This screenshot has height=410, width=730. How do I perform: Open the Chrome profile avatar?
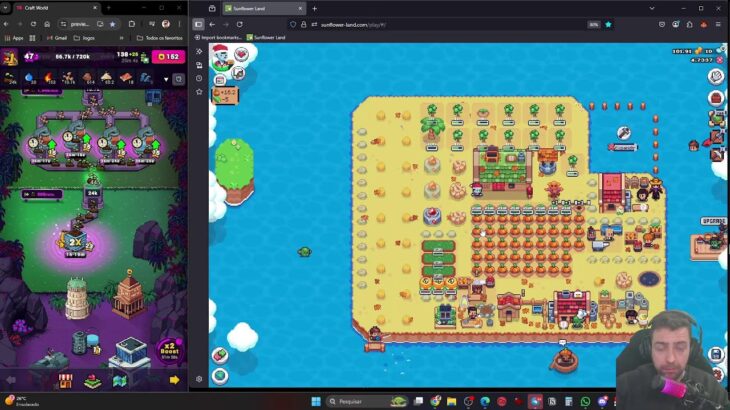pyautogui.click(x=166, y=24)
